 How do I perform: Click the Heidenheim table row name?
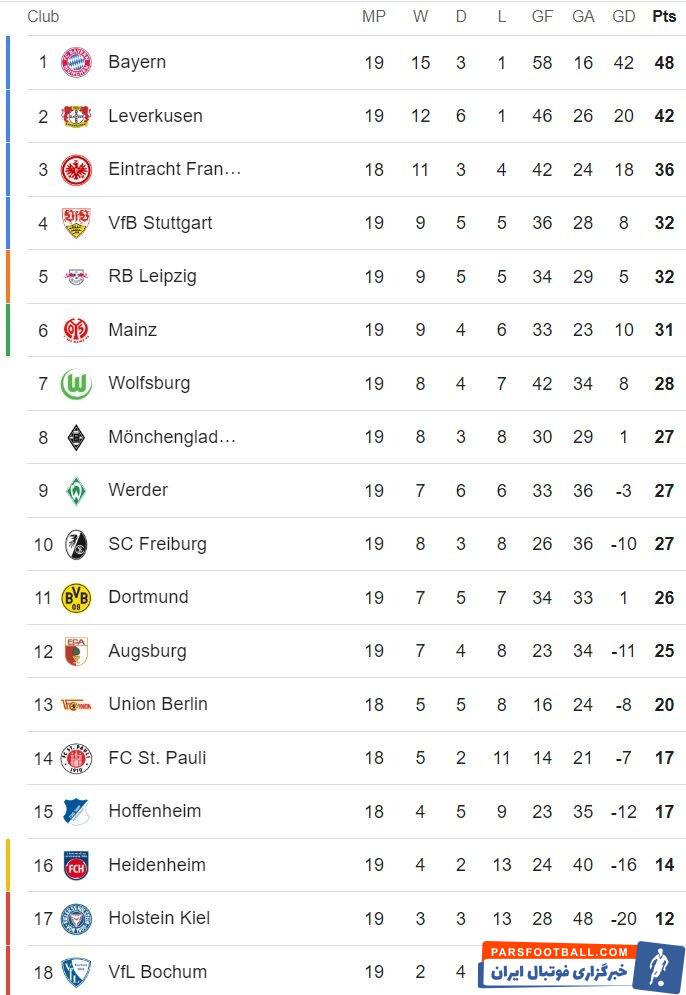(156, 865)
